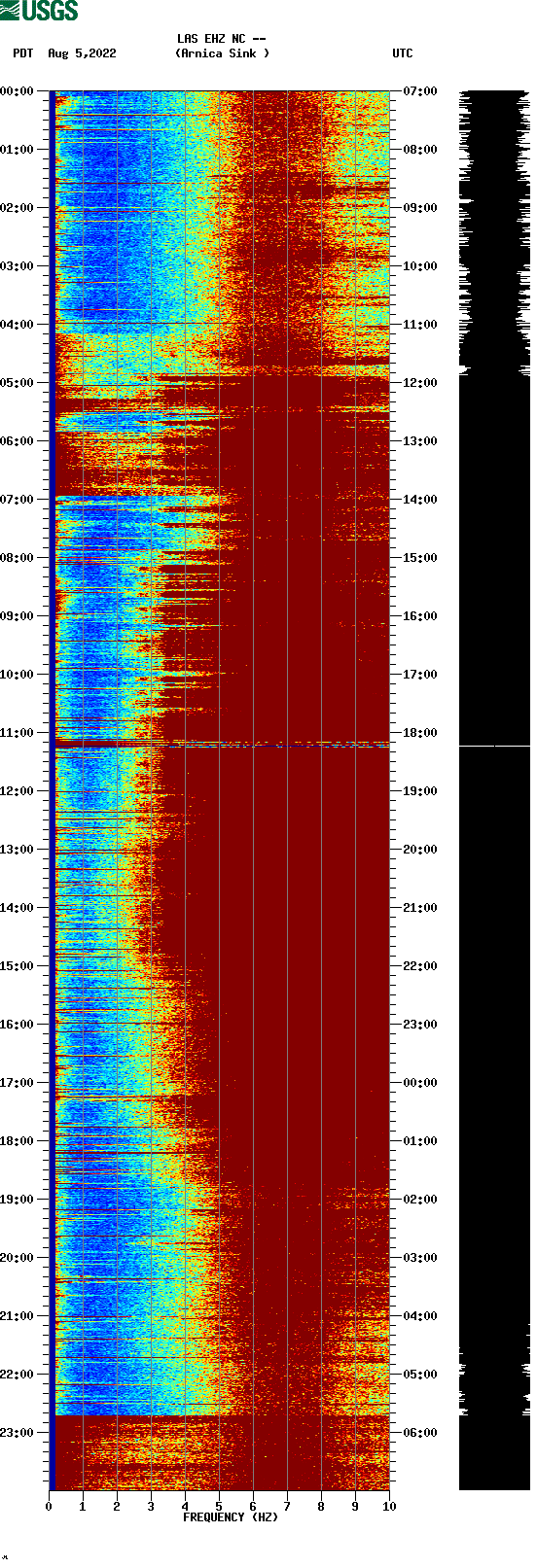The width and height of the screenshot is (537, 1568).
Task: Click the frequency axis tick label 5
Action: [x=219, y=1507]
